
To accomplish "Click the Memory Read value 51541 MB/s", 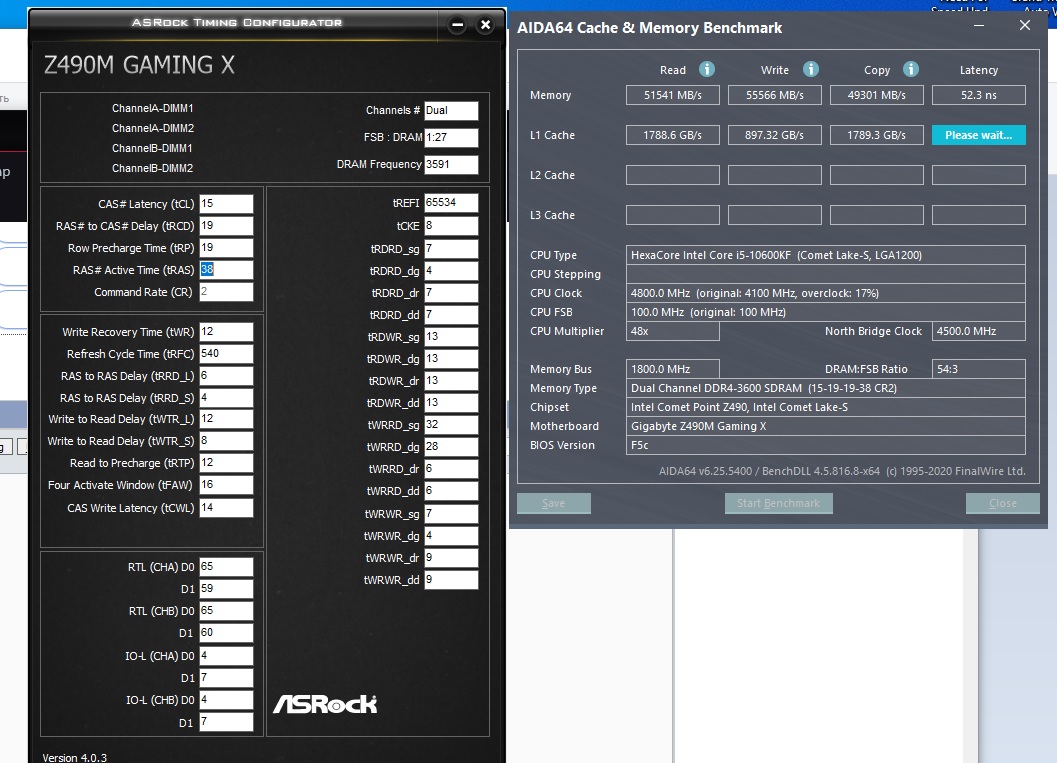I will [x=673, y=95].
